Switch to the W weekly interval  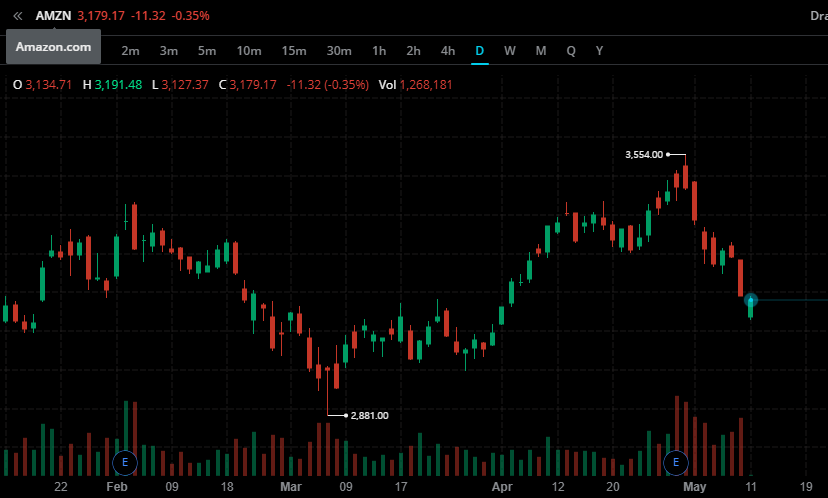coord(510,51)
